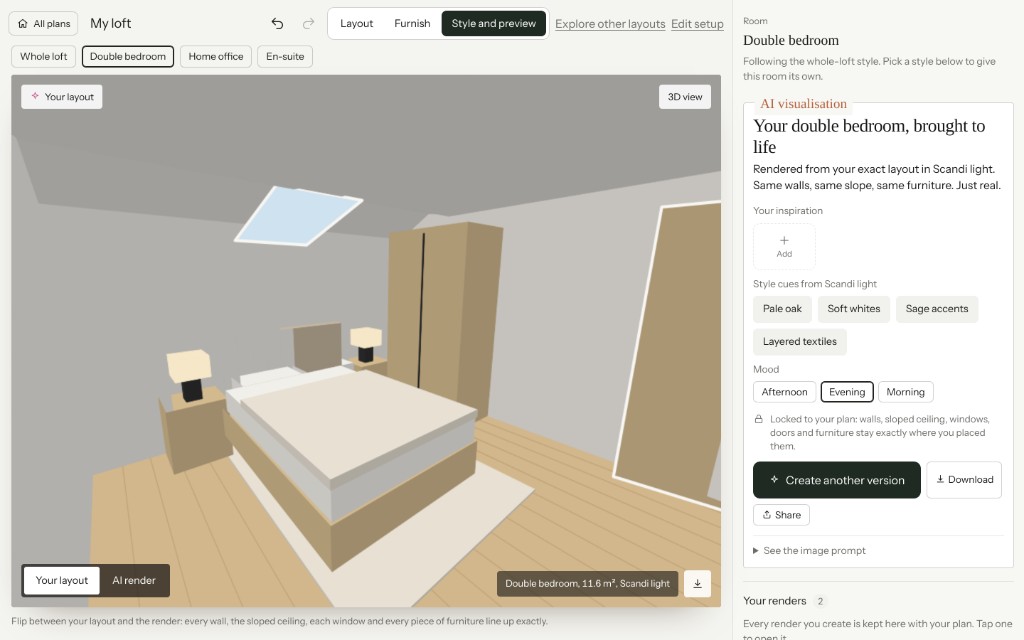Switch to the Layout step
The width and height of the screenshot is (1024, 640).
357,24
